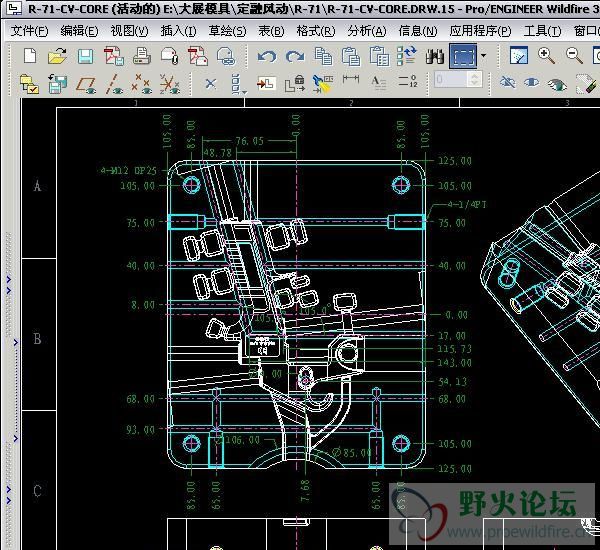Select the 4-M12 DP25 note
Screen dimensions: 600x550
click(x=129, y=171)
